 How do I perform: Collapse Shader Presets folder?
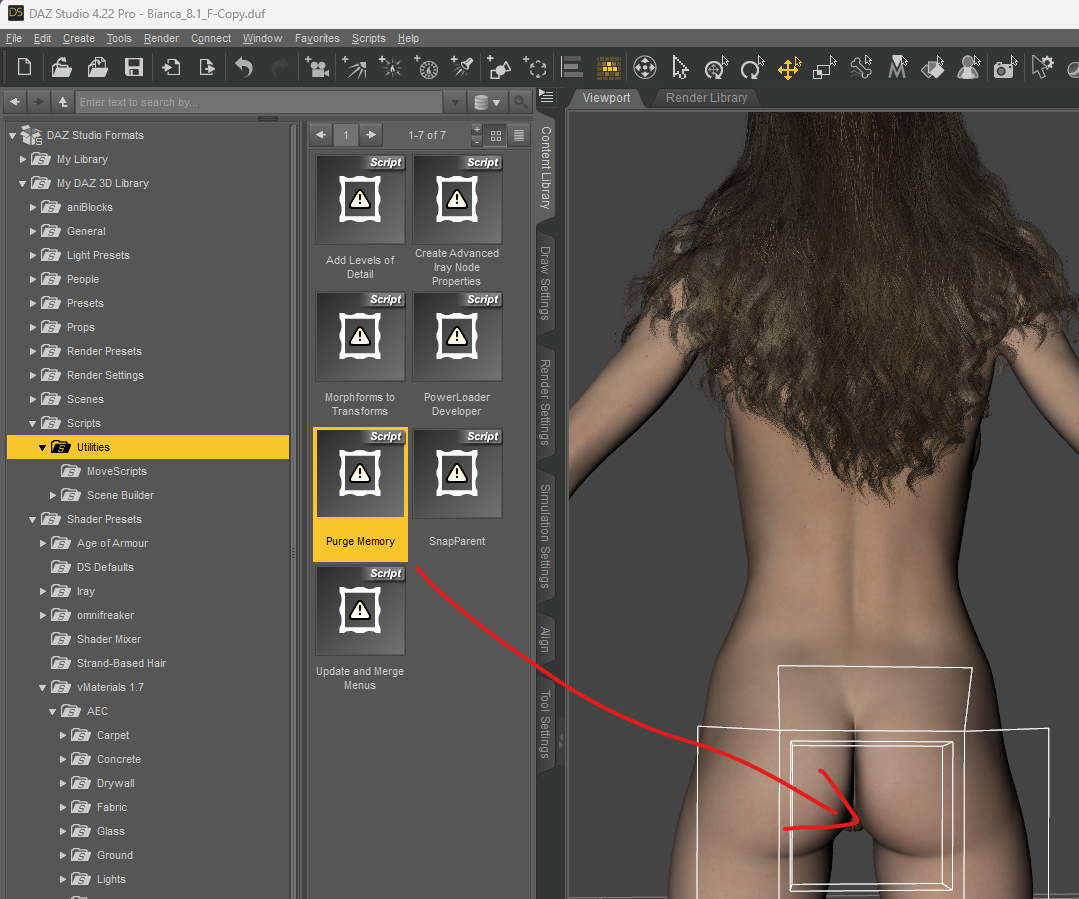pos(32,519)
